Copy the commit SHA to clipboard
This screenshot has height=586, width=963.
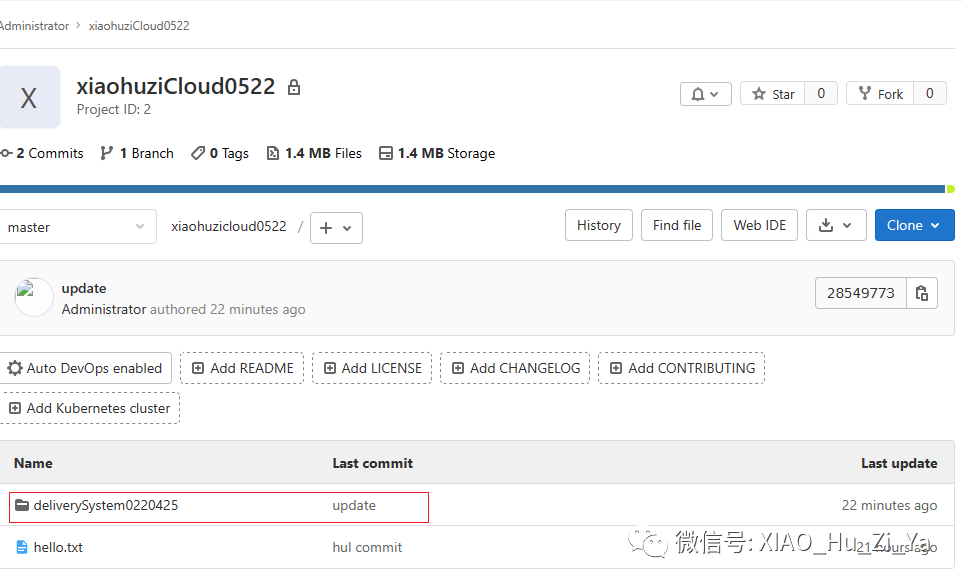point(922,293)
